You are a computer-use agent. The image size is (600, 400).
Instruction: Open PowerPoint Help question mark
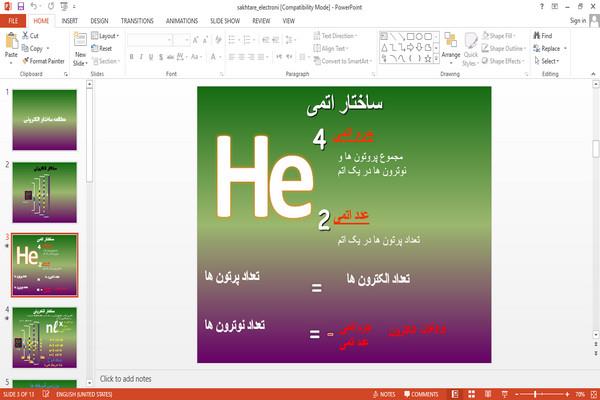[x=541, y=7]
